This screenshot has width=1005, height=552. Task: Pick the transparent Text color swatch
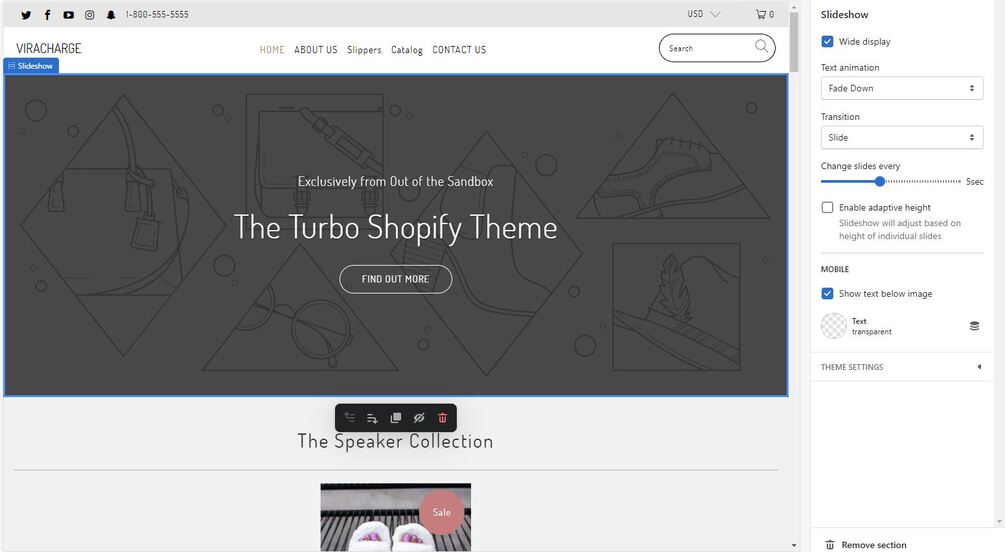(x=834, y=326)
